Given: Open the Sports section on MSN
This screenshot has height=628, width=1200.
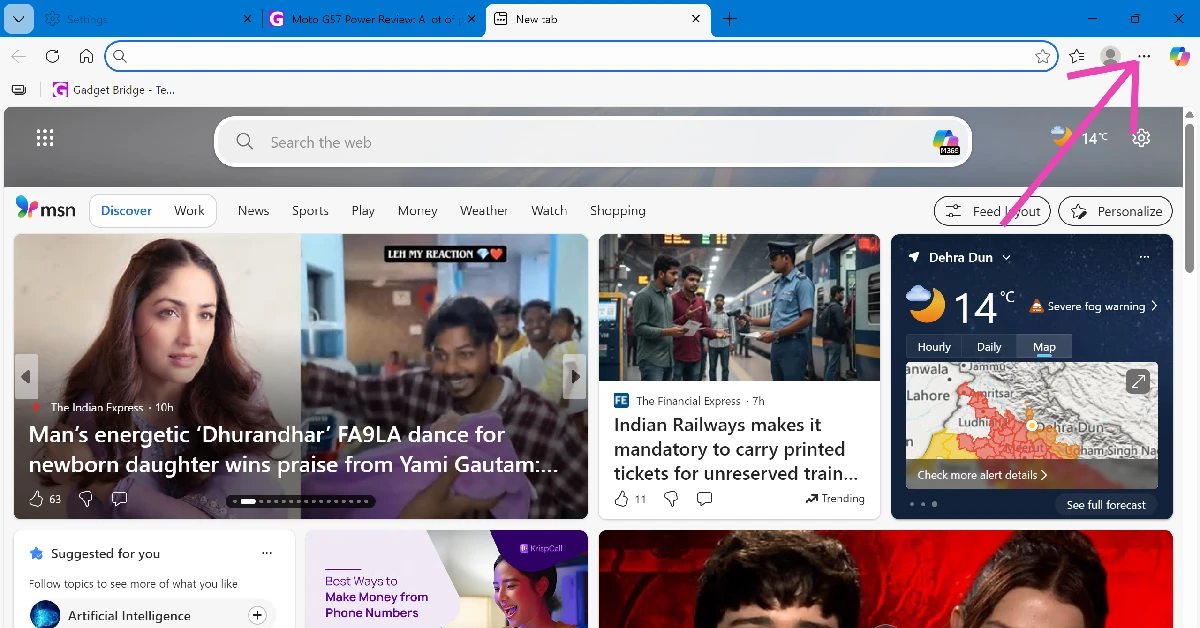Looking at the screenshot, I should [310, 210].
